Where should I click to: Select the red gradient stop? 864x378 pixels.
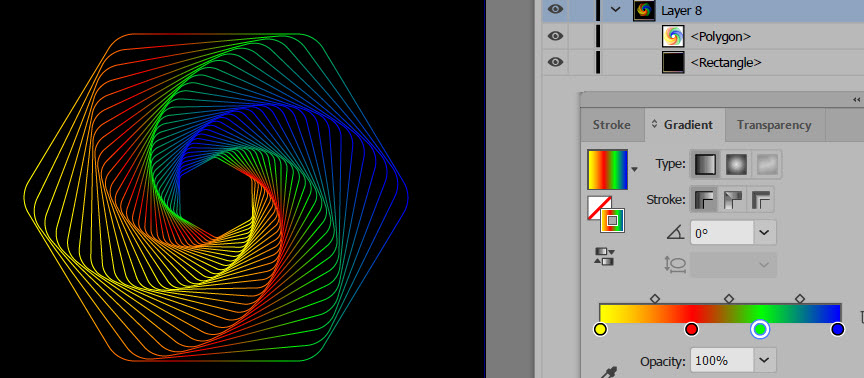tap(691, 330)
